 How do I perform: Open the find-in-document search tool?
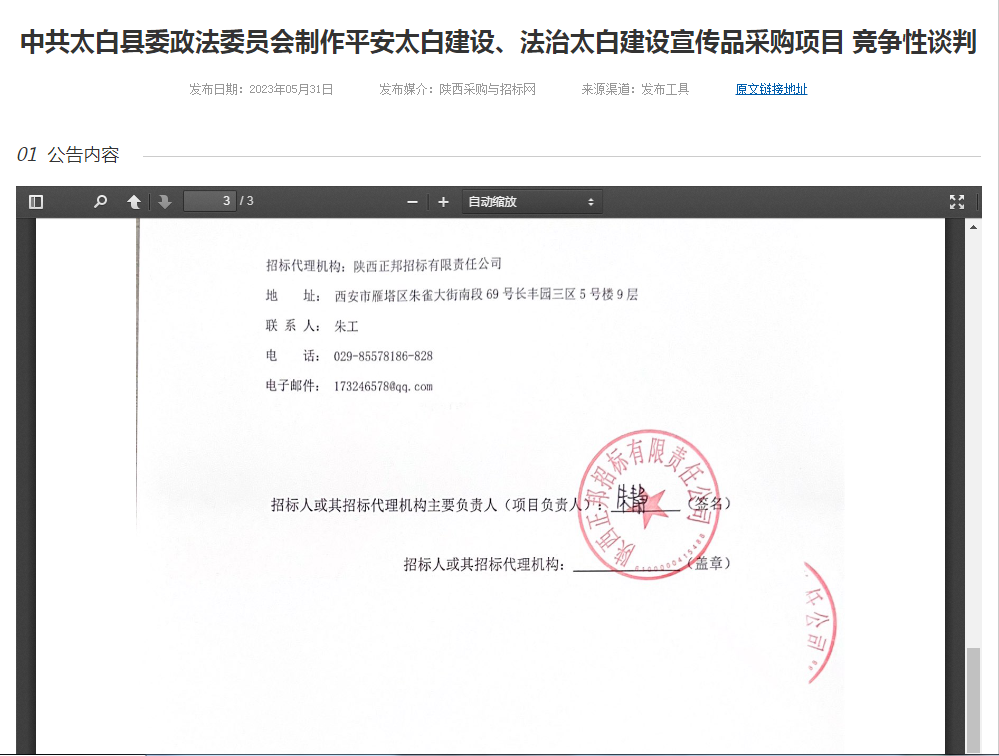point(100,202)
